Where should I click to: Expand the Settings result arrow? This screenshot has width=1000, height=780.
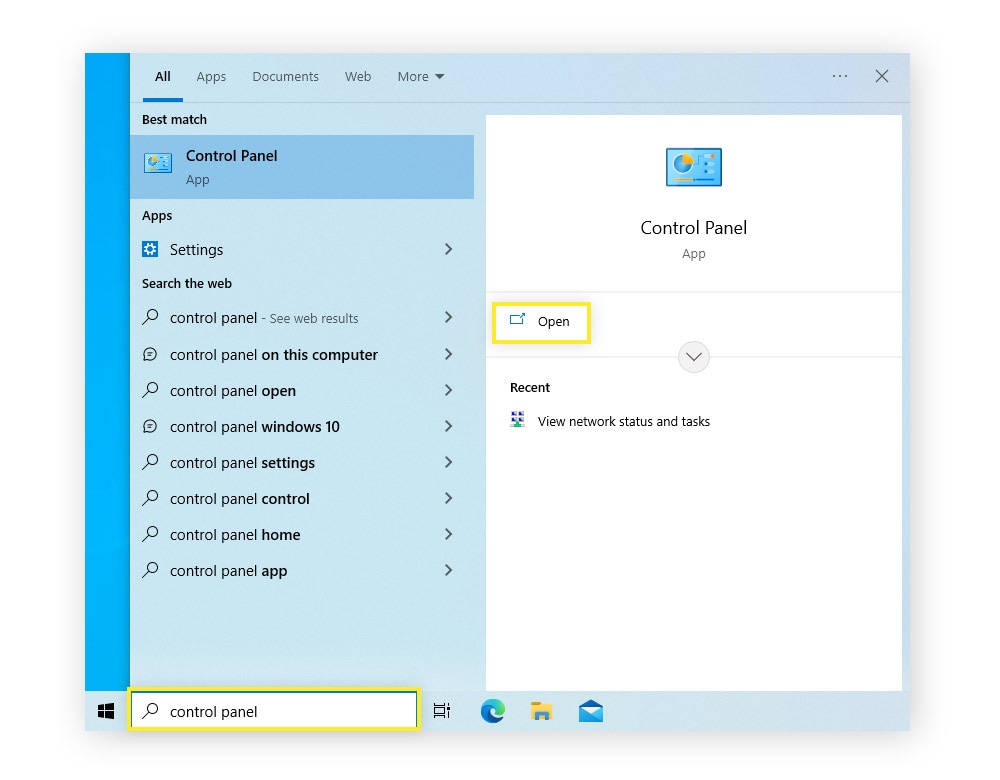[x=448, y=249]
